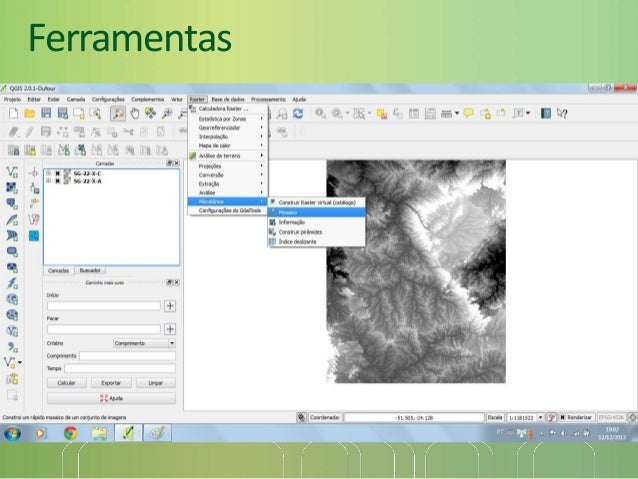
Task: Expand the Análise de terreno submenu
Action: click(x=227, y=156)
